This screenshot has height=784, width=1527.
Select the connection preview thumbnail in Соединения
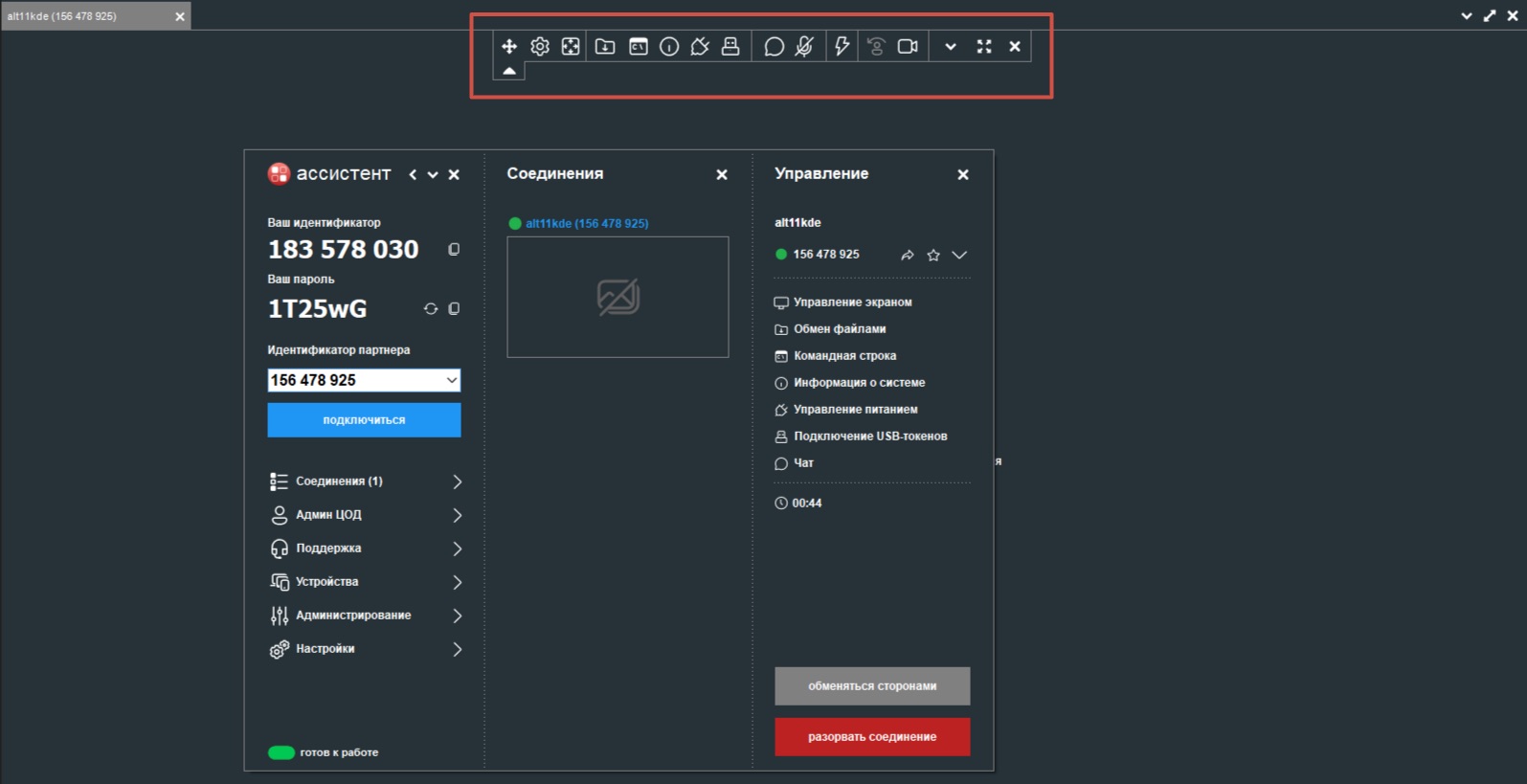click(x=618, y=297)
